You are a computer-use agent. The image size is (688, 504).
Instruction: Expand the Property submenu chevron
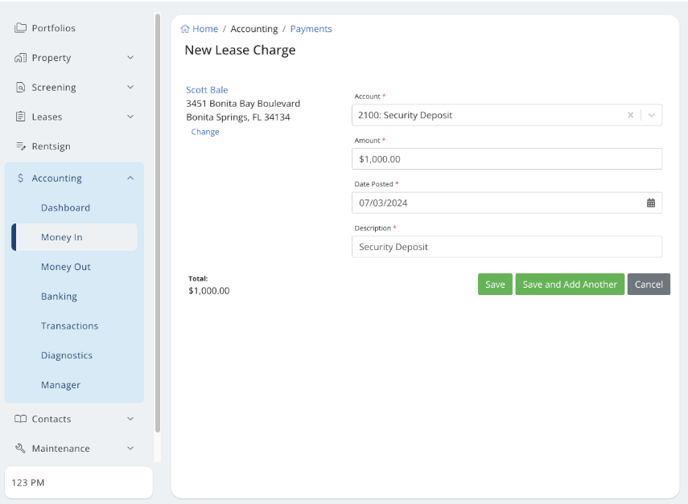(130, 58)
